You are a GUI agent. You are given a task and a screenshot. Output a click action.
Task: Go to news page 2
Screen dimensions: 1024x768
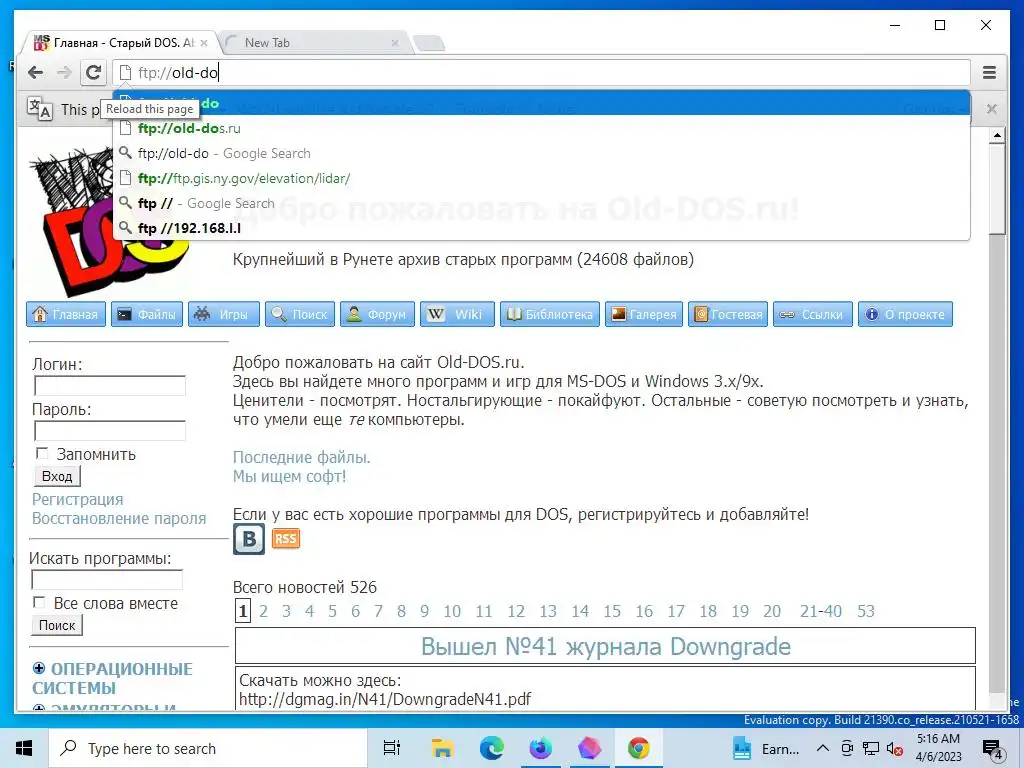(263, 611)
